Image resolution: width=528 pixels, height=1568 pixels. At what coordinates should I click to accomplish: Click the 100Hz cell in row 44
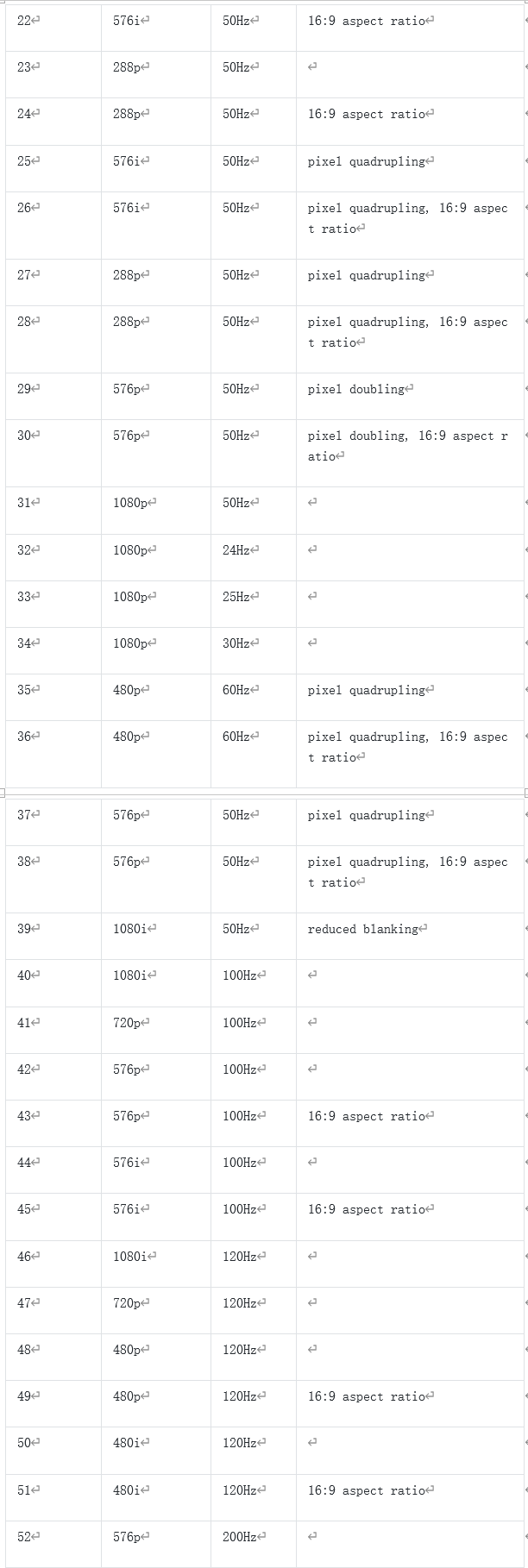tap(254, 1170)
